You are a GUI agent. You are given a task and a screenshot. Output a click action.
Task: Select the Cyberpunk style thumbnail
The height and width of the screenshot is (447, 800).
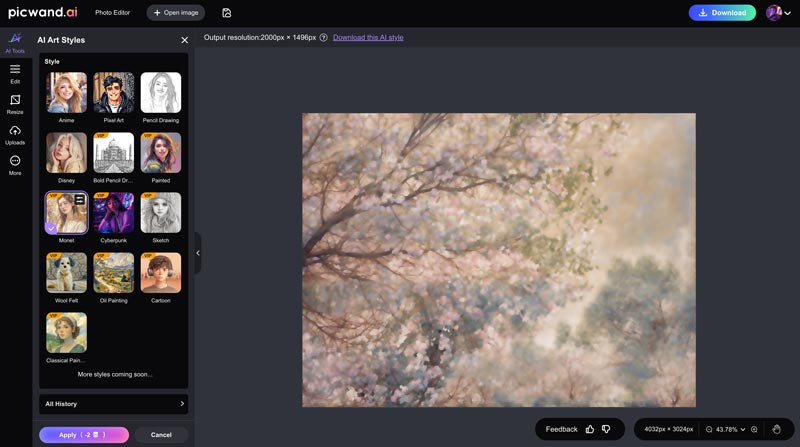pos(114,213)
